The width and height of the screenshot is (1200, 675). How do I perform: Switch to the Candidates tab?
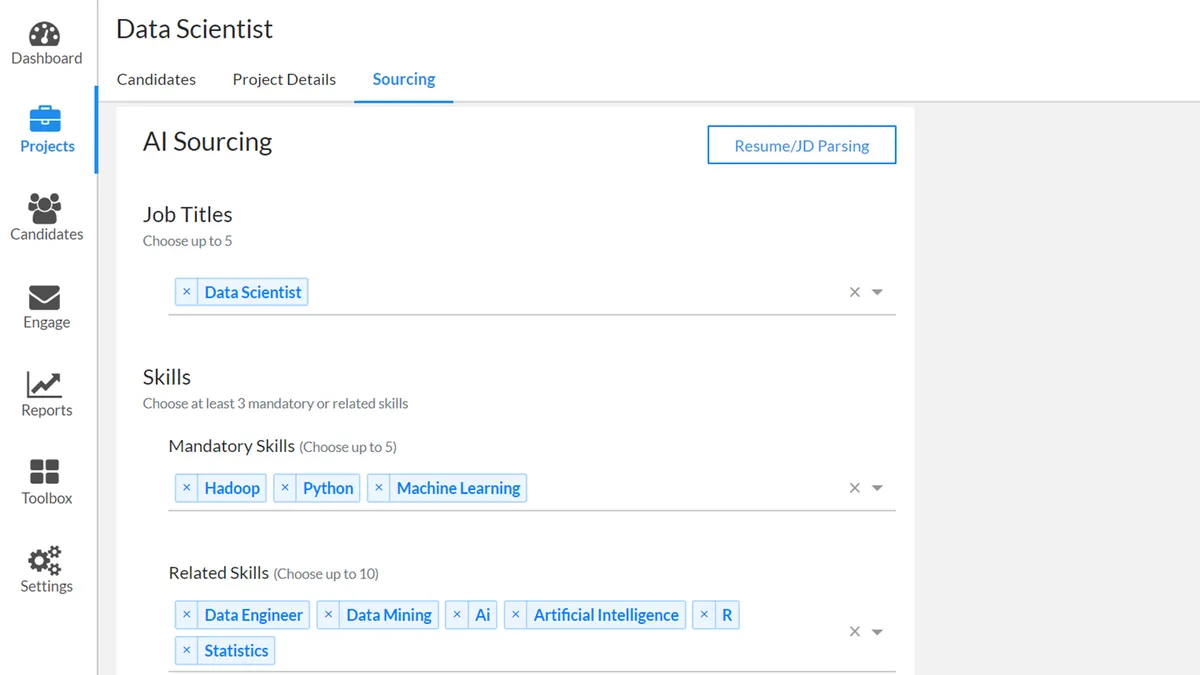(156, 79)
